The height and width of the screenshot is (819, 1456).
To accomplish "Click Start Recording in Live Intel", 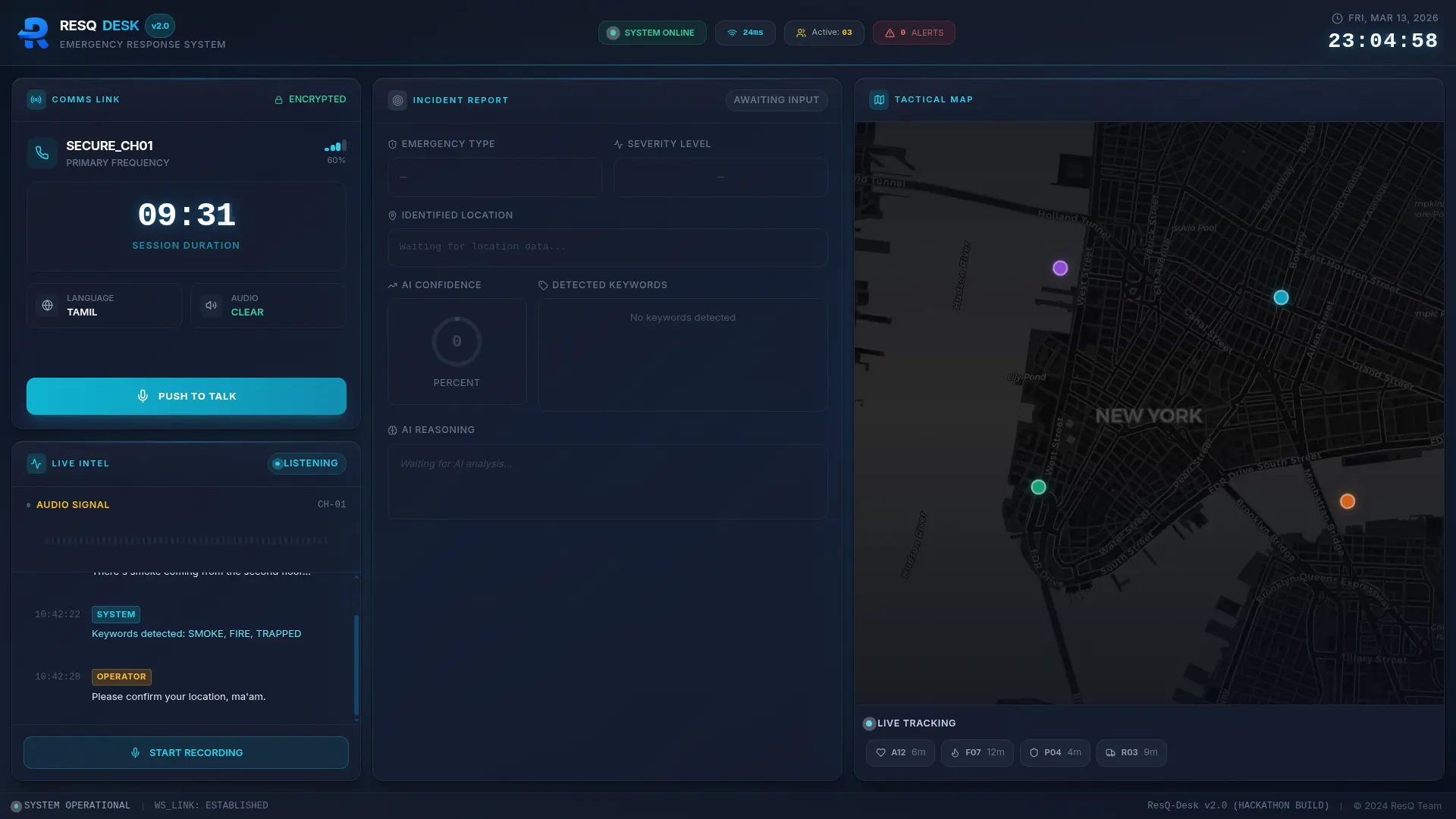I will [x=186, y=752].
